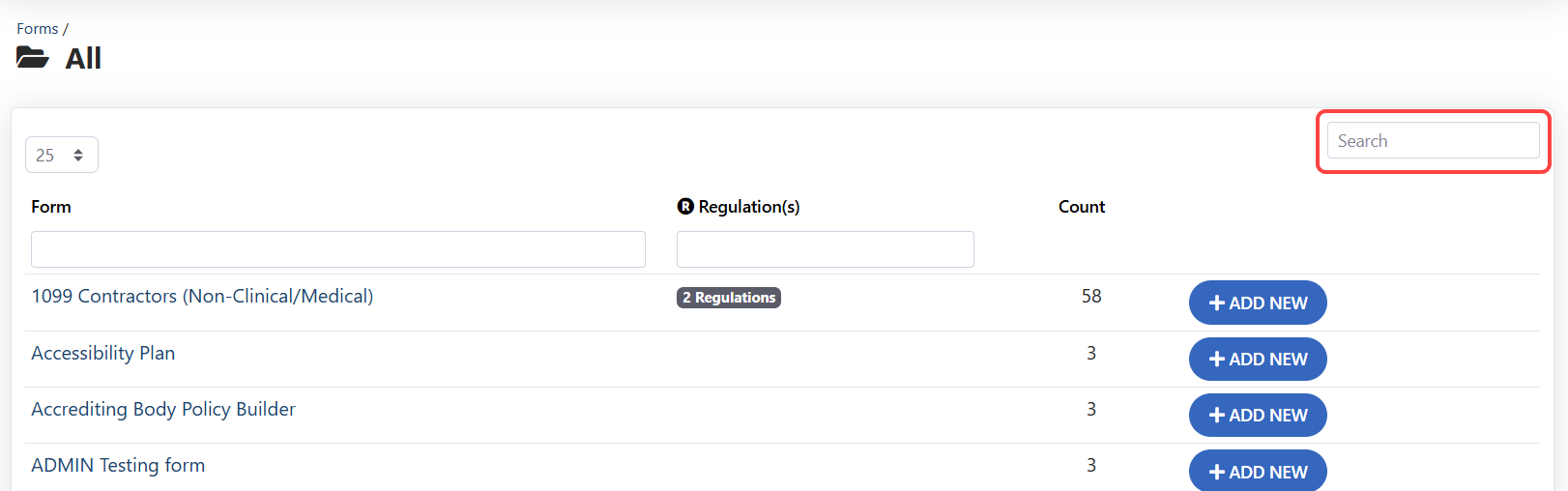Click plus icon in Accrediting Body row

tap(1217, 416)
